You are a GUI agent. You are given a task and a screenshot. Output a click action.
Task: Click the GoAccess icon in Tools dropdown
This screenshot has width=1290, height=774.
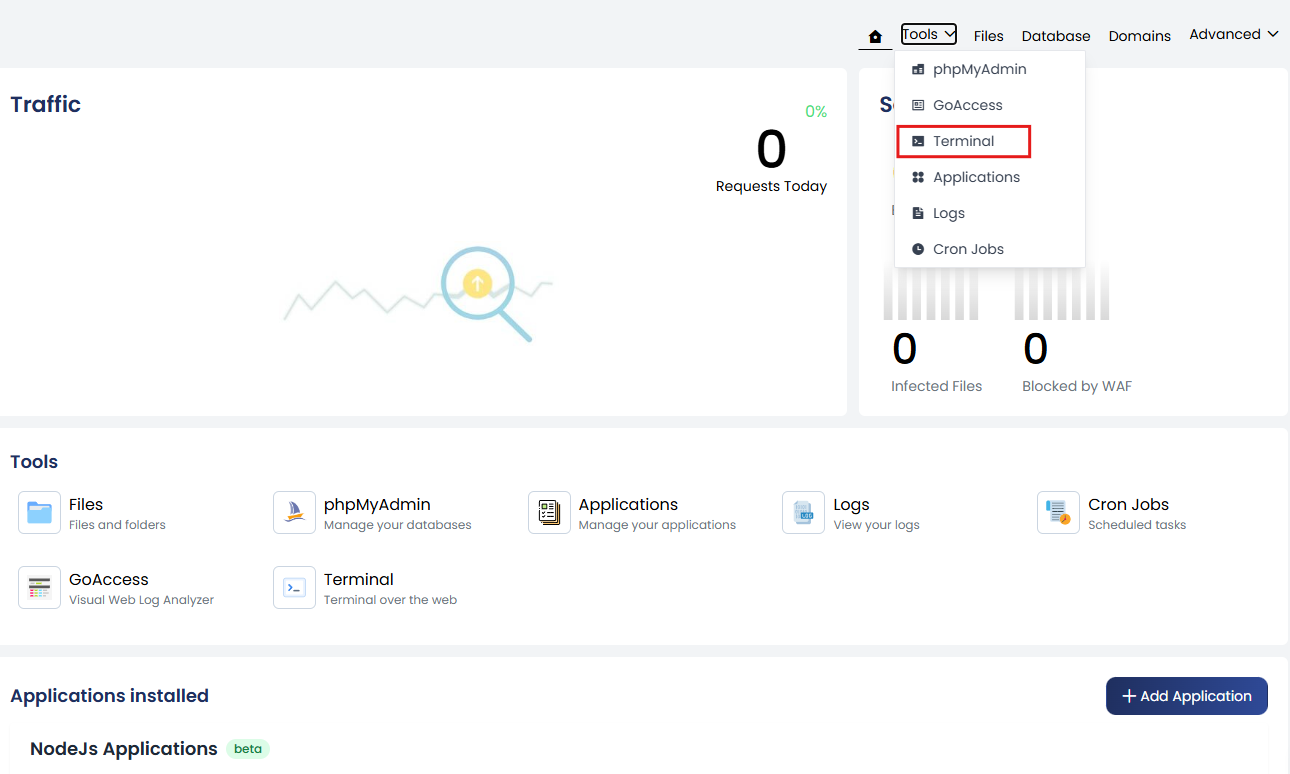(x=918, y=105)
